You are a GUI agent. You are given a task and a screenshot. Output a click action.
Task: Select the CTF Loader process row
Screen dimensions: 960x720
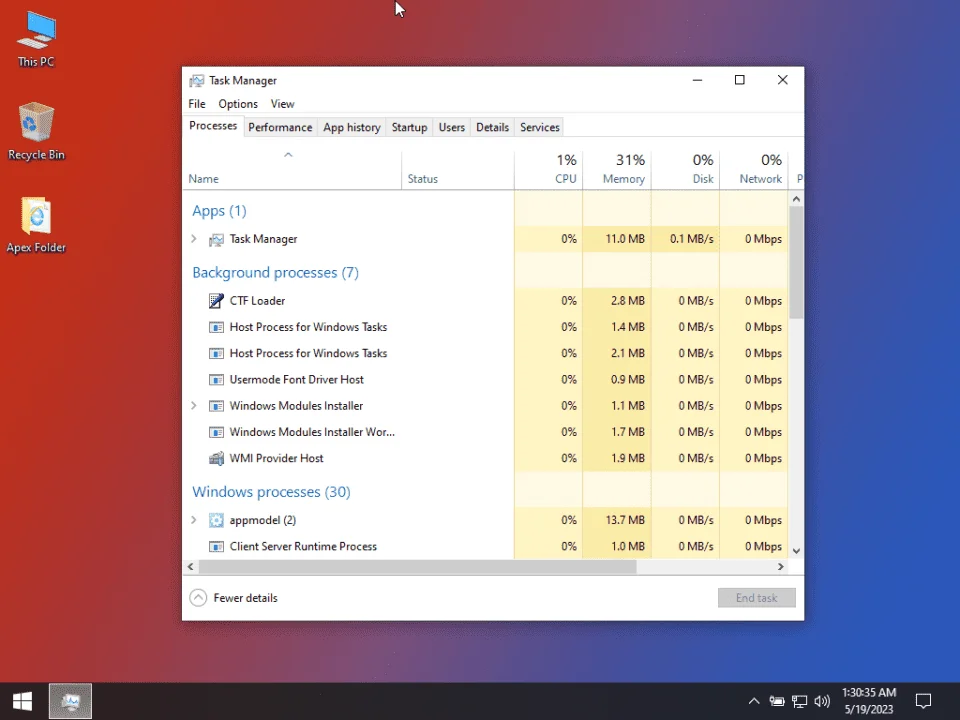click(x=486, y=301)
